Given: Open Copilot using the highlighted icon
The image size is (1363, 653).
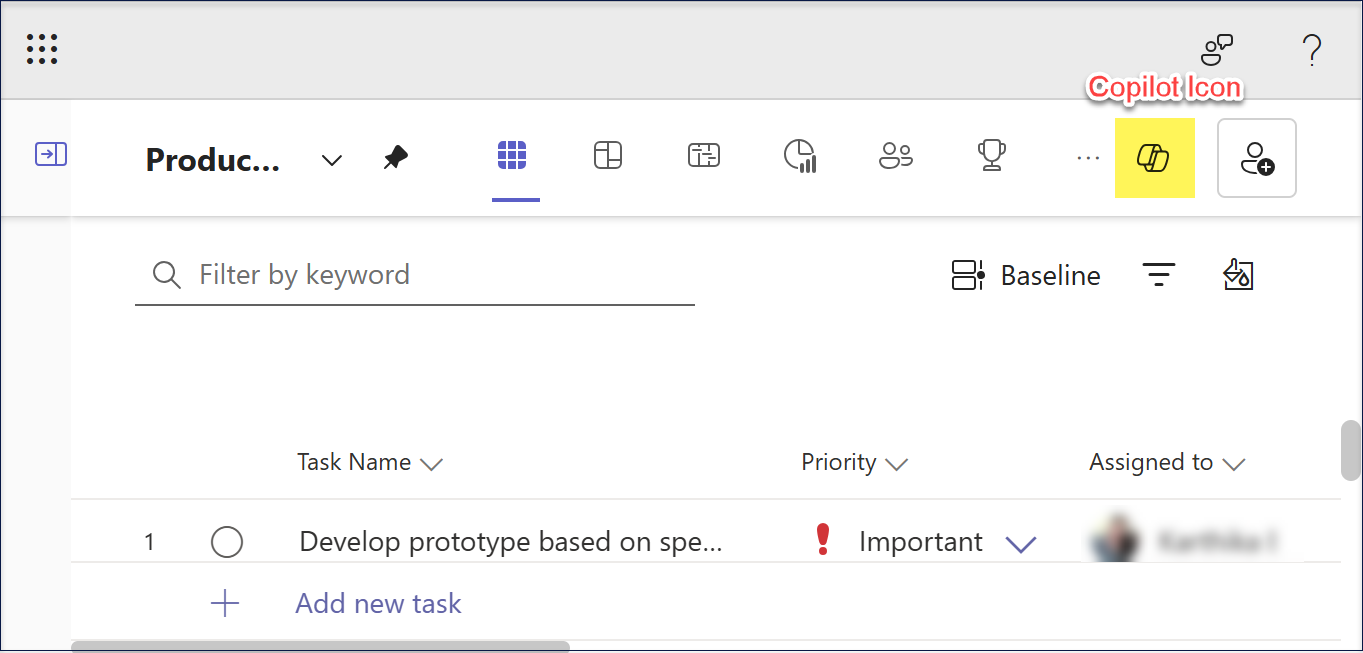Looking at the screenshot, I should point(1155,158).
